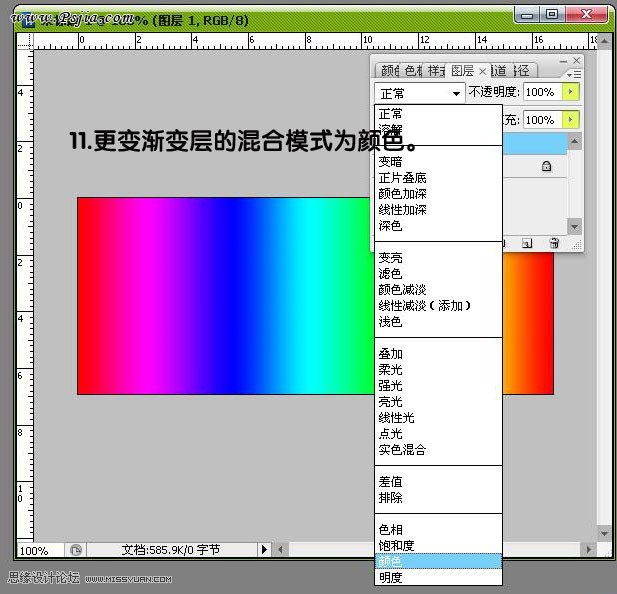
Task: Apply 点光 blend mode
Action: 438,434
